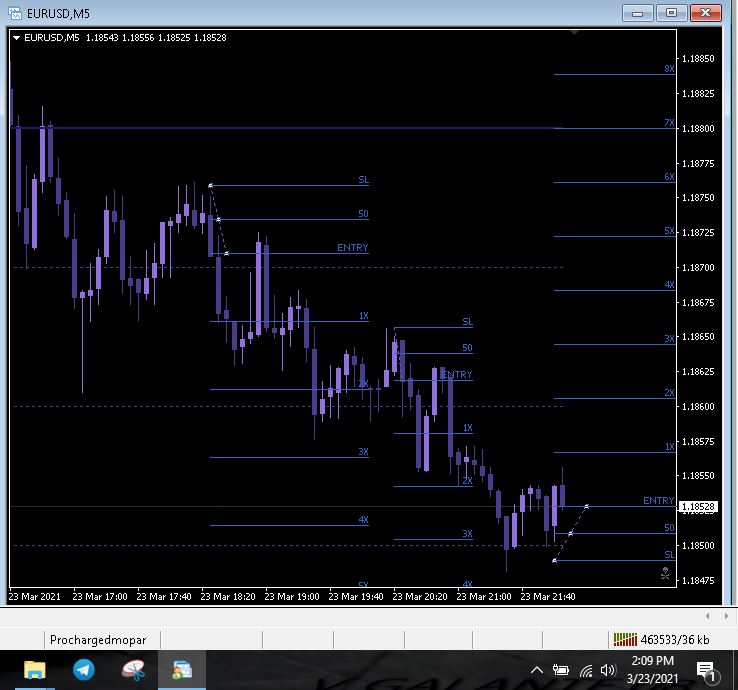Viewport: 738px width, 690px height.
Task: Click the 1.18550 price axis label
Action: click(698, 476)
